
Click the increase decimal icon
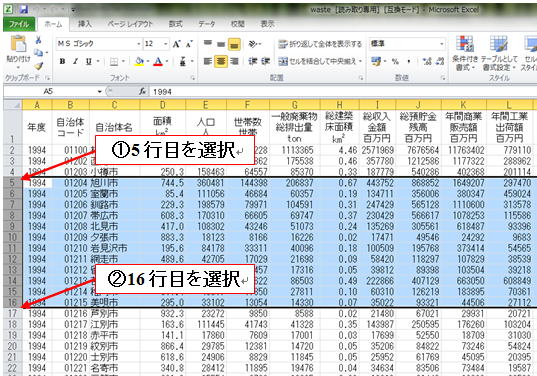coord(427,62)
